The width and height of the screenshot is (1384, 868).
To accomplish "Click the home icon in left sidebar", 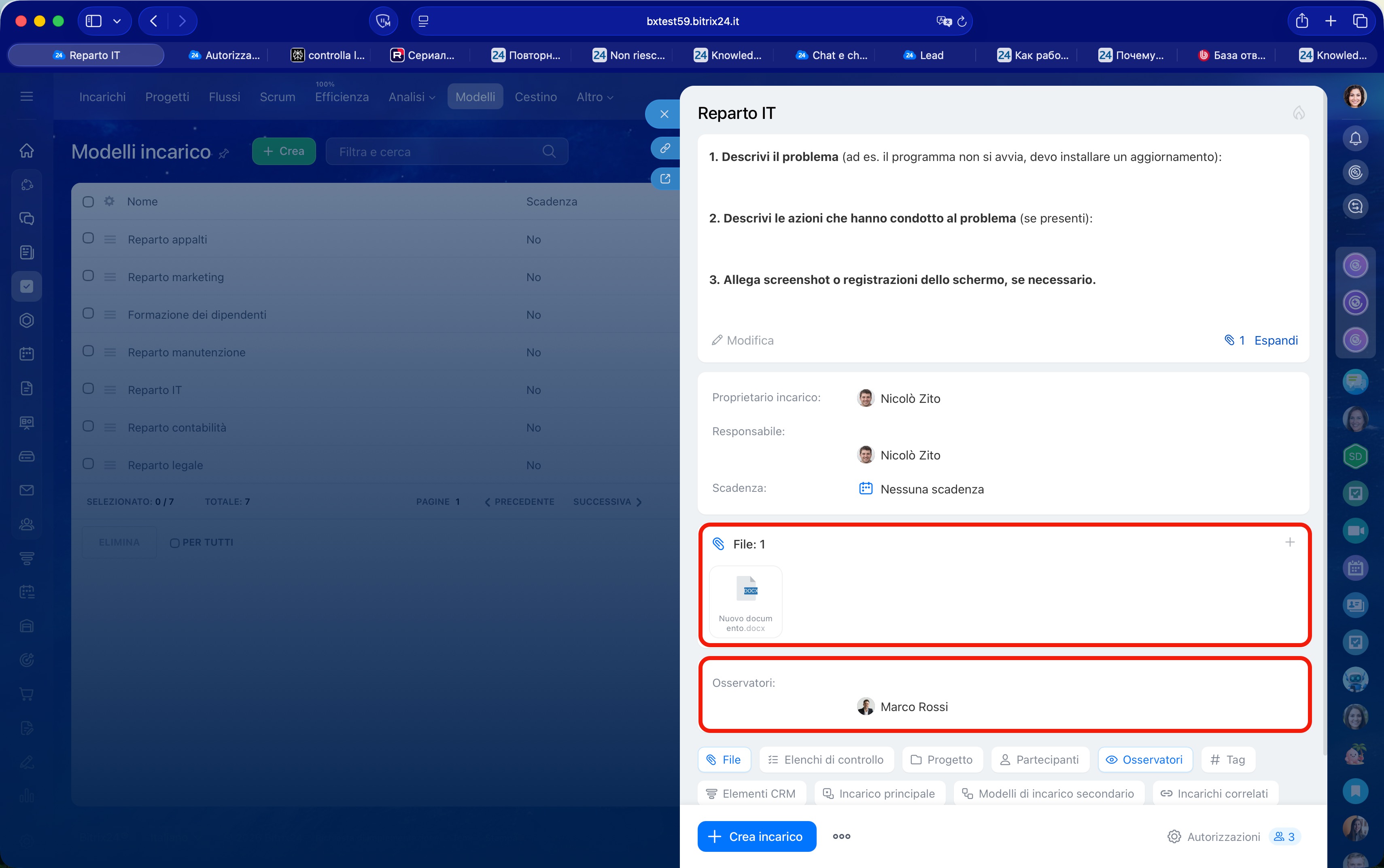I will (x=27, y=151).
